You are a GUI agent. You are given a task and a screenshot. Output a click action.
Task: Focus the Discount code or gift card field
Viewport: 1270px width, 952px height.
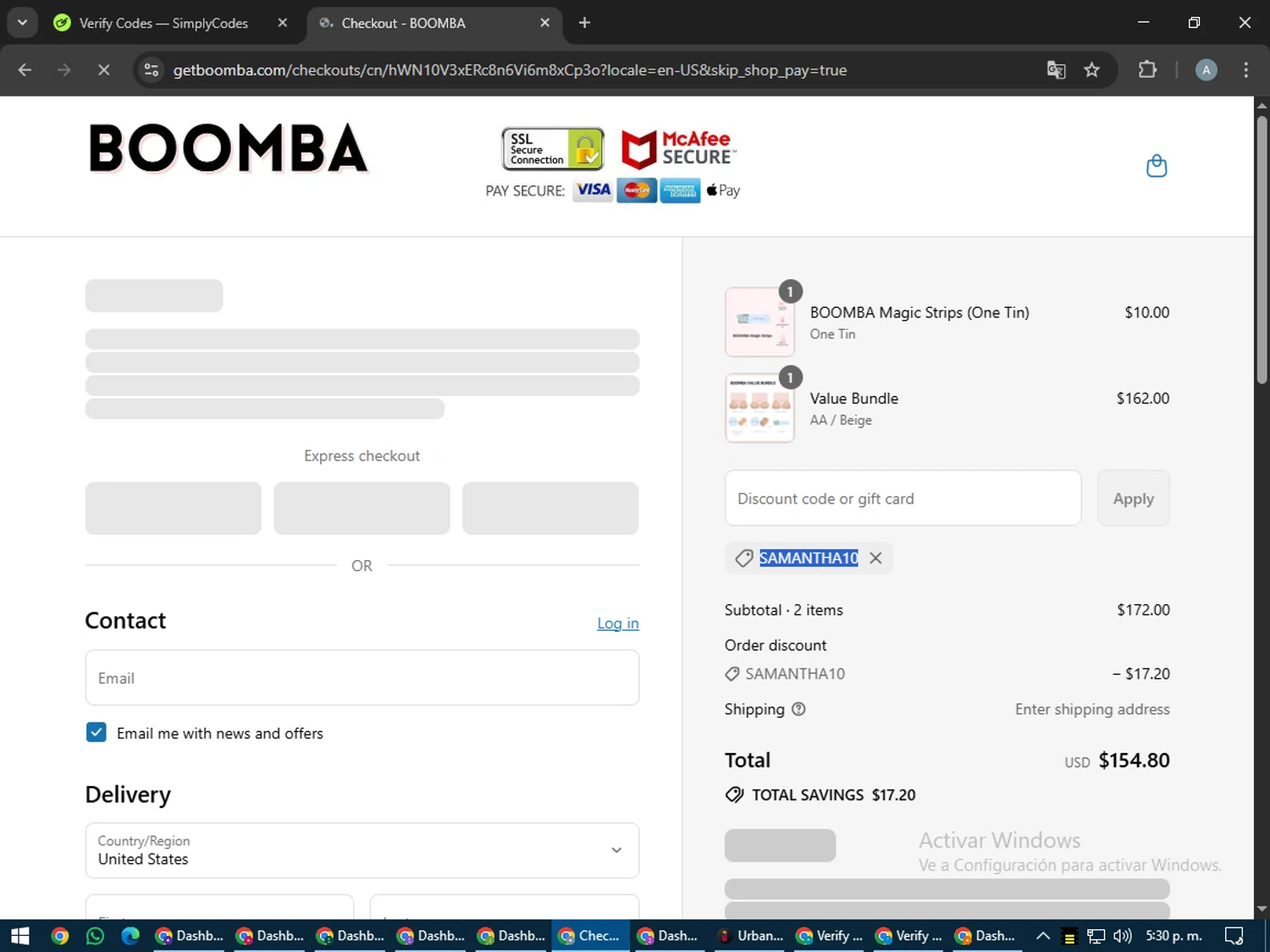point(903,498)
